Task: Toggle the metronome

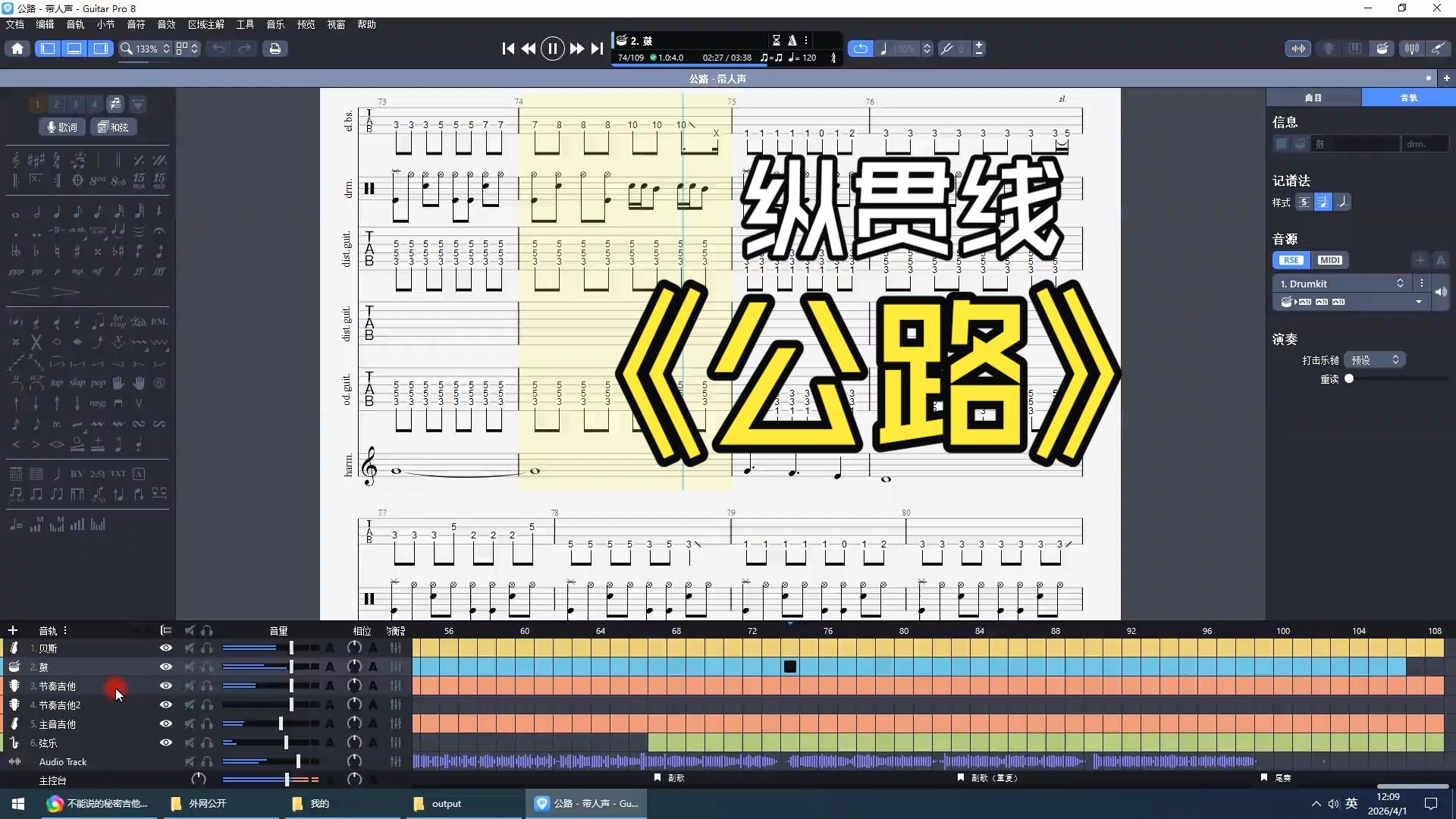Action: coord(792,40)
